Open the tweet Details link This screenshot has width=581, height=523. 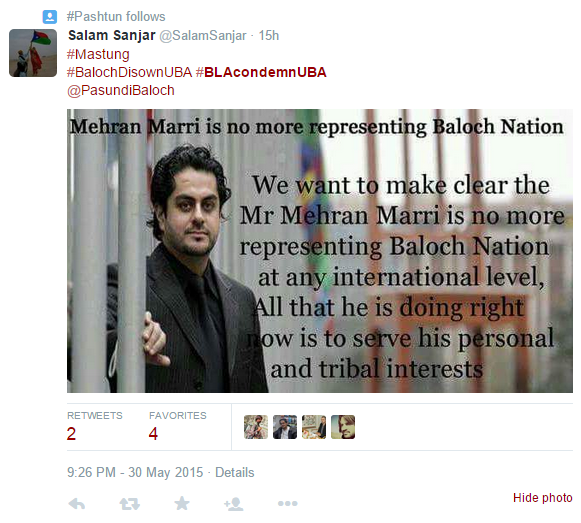235,472
